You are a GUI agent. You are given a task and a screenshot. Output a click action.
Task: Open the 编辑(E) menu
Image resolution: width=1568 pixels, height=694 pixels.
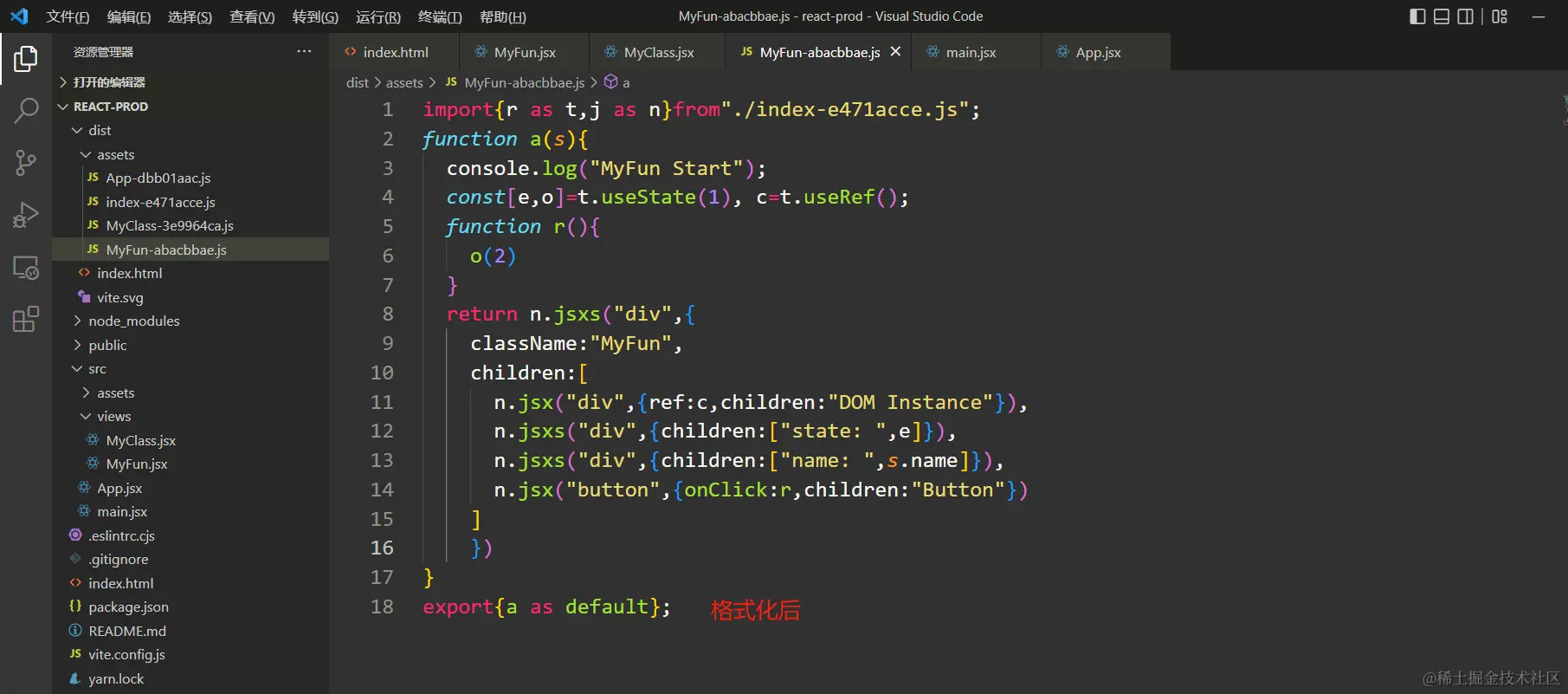click(x=128, y=16)
